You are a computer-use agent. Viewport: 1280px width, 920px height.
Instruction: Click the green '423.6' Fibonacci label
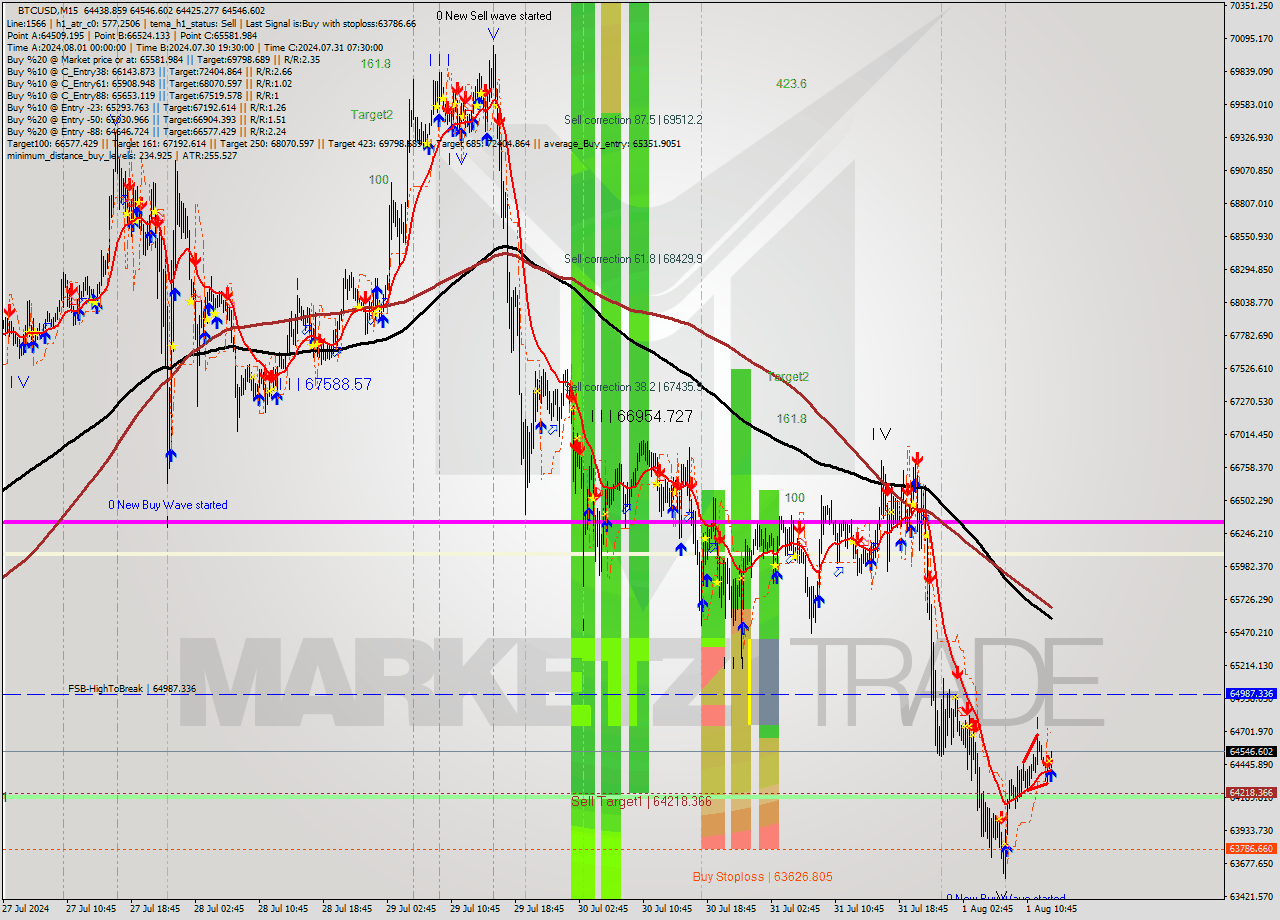[x=791, y=84]
